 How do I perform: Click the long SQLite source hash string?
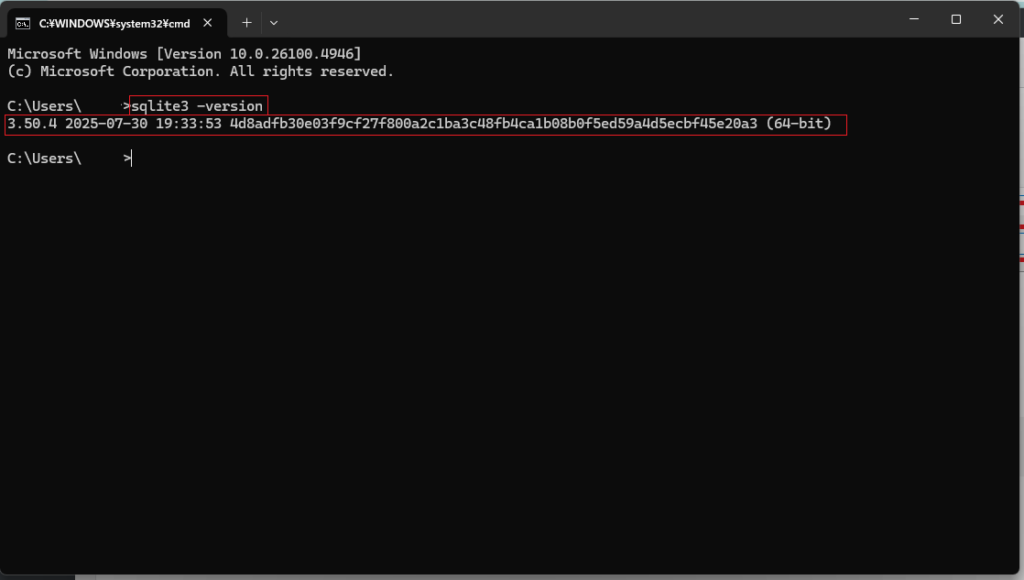point(494,123)
